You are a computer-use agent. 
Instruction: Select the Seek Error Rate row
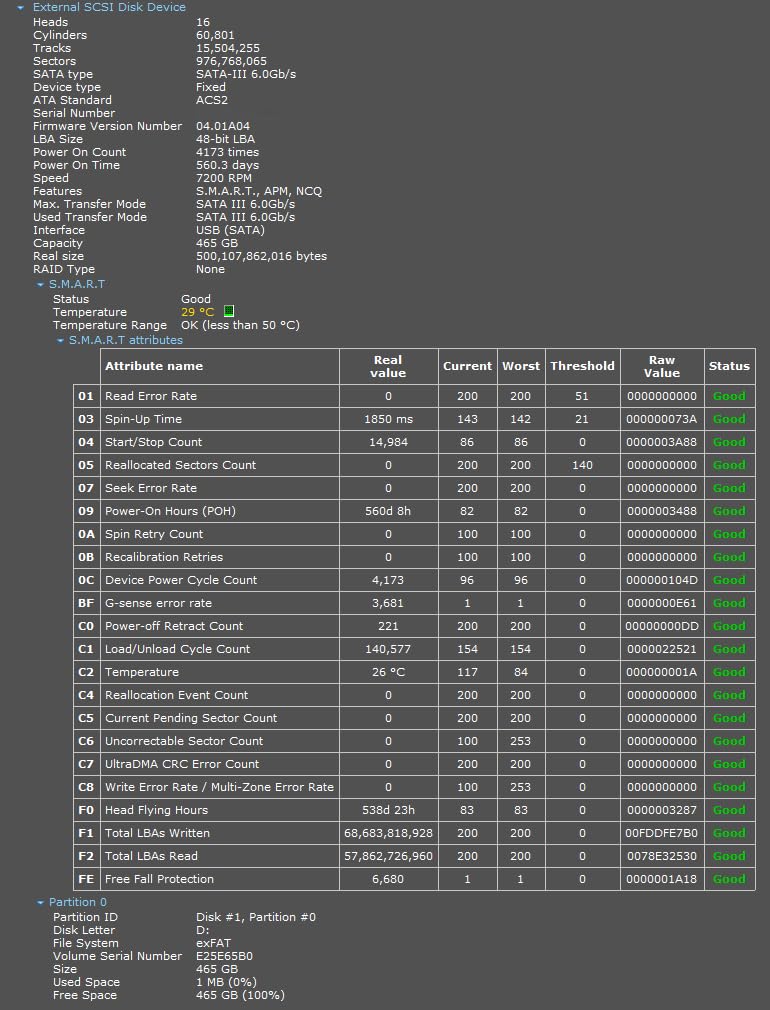[414, 488]
